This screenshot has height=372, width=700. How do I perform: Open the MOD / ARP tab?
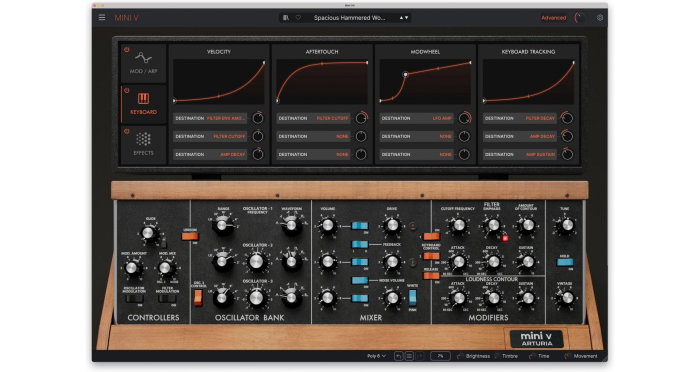[x=143, y=63]
